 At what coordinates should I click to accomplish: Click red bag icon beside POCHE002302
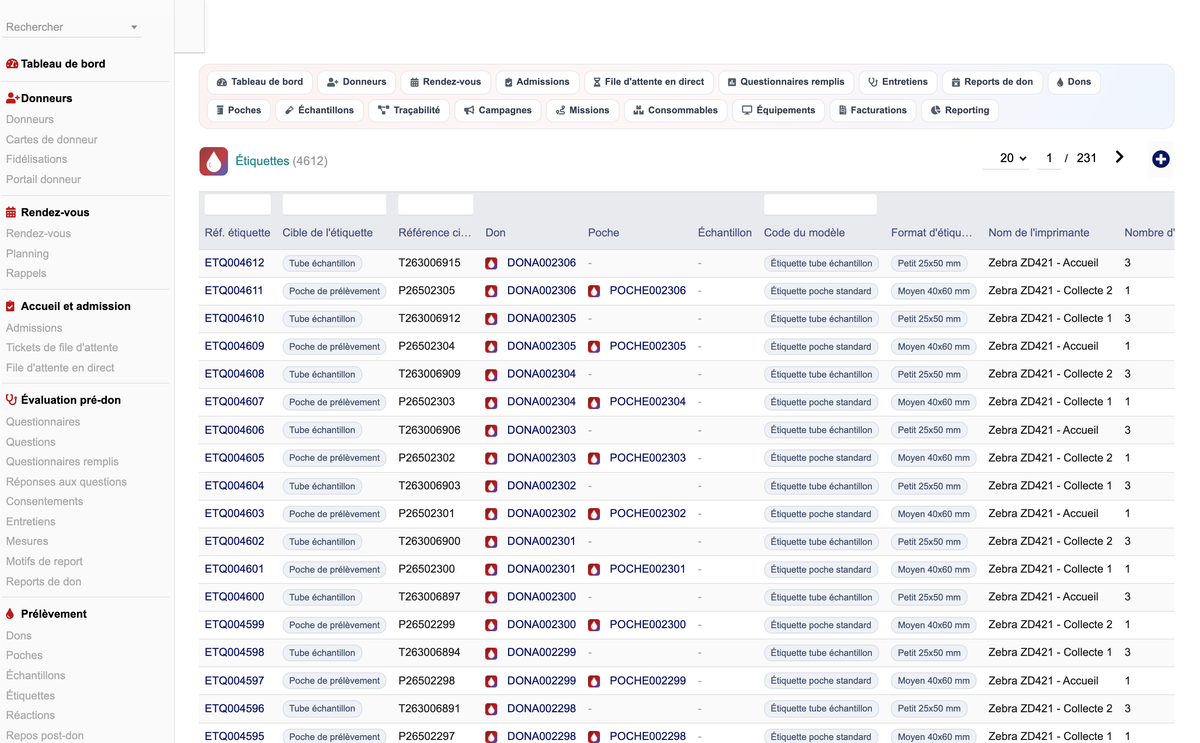click(x=594, y=514)
